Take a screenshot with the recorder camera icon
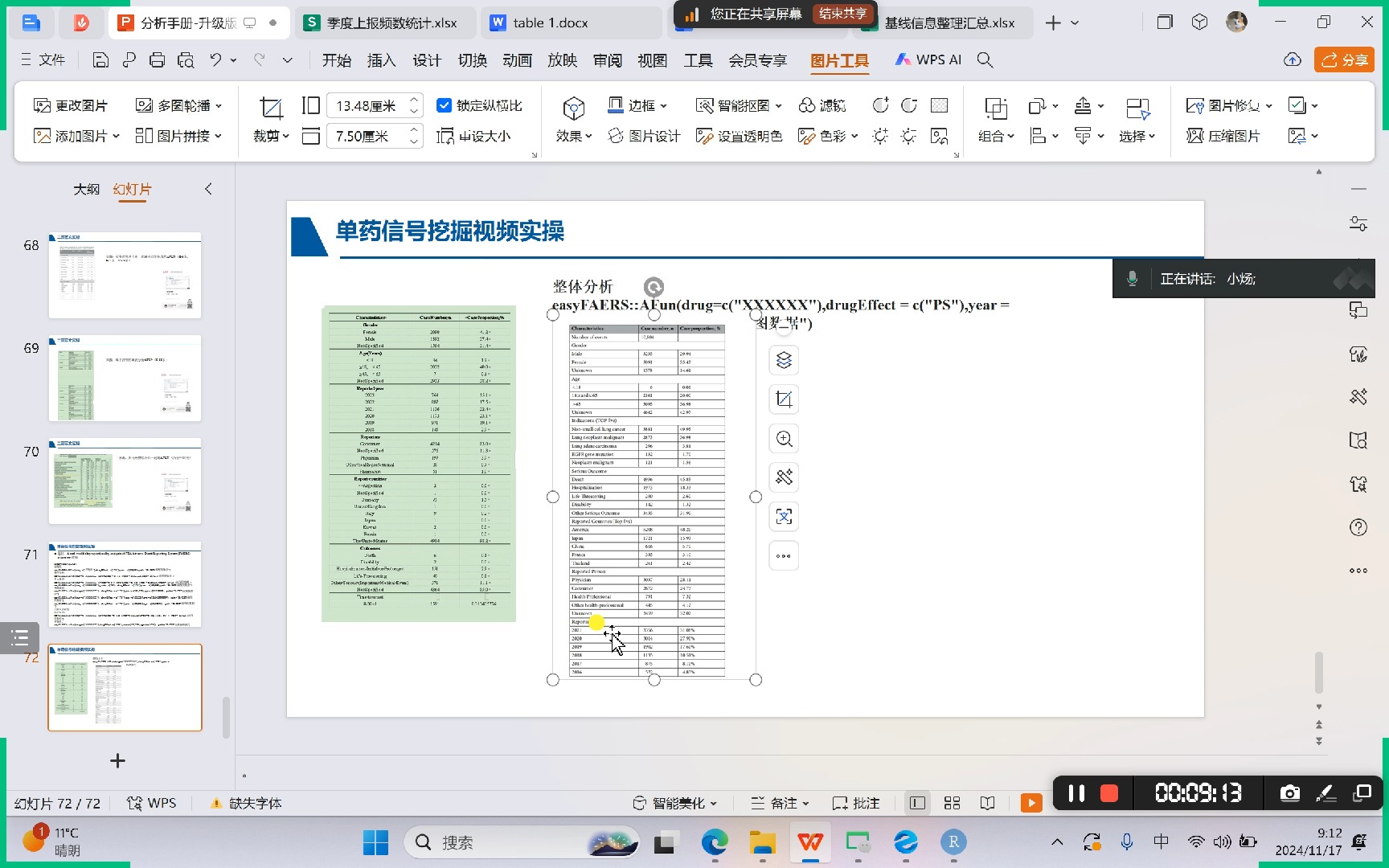The width and height of the screenshot is (1389, 868). (1290, 793)
